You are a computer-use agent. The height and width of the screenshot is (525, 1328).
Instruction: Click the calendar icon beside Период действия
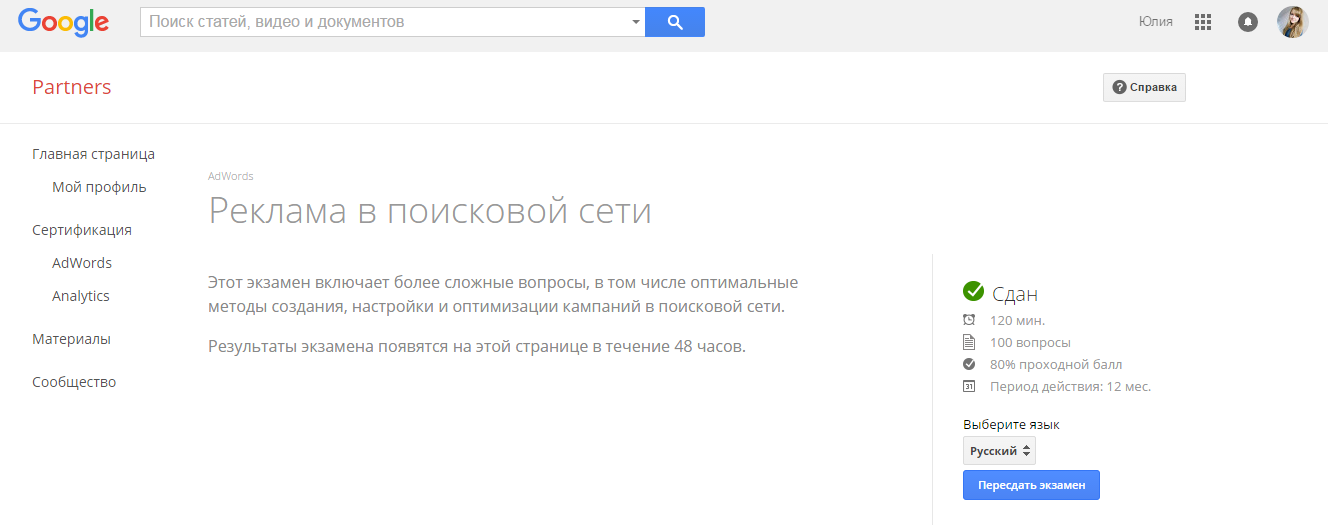click(969, 386)
